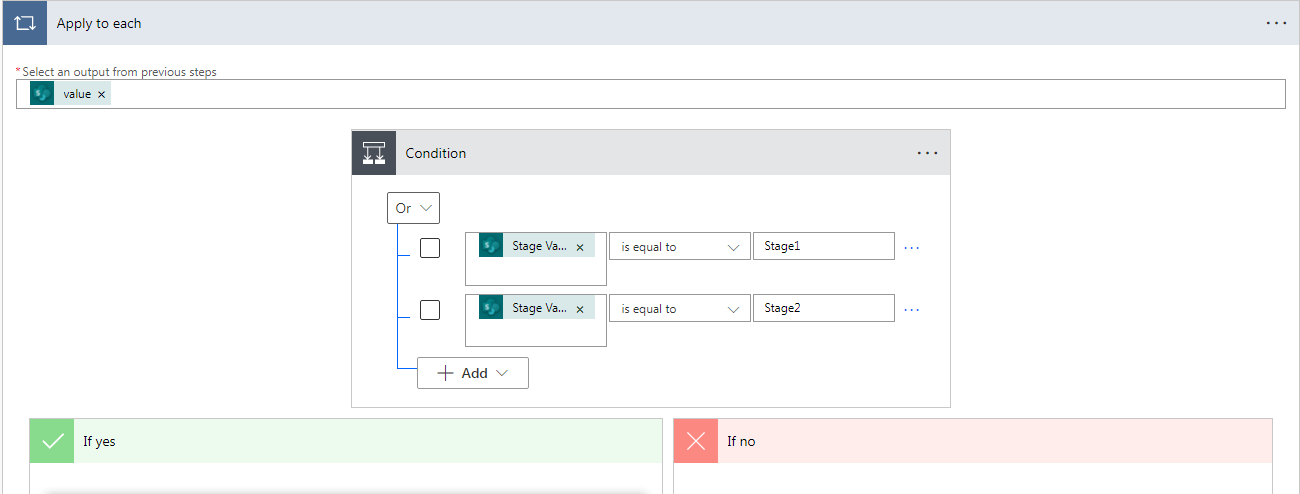Viewport: 1300px width, 494px height.
Task: Open the Condition card ellipsis menu
Action: 927,153
